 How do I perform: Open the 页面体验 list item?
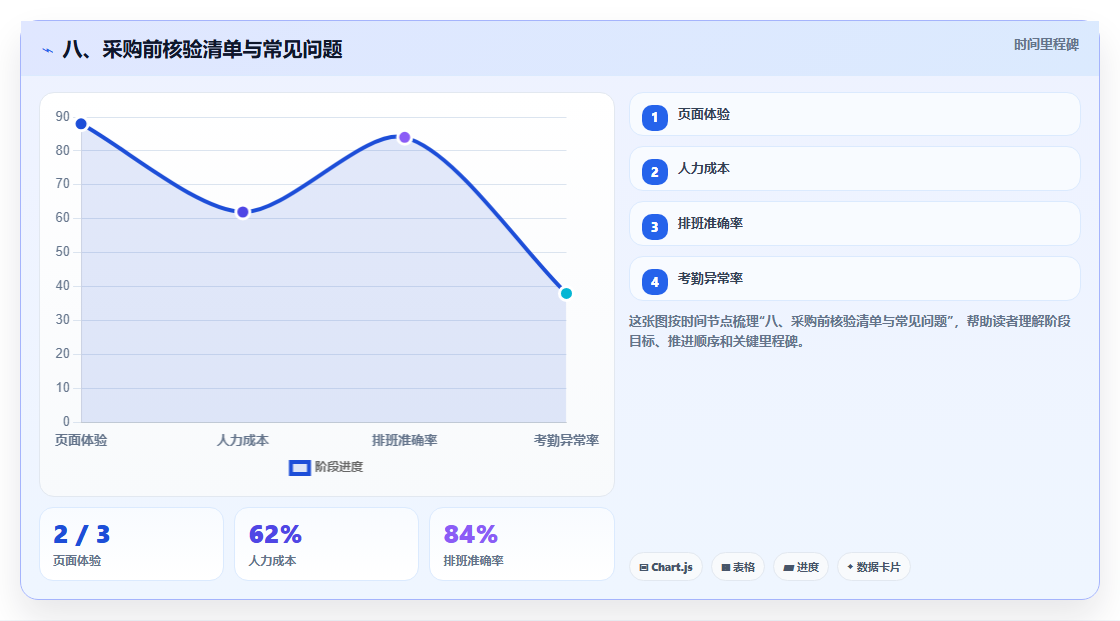point(854,114)
